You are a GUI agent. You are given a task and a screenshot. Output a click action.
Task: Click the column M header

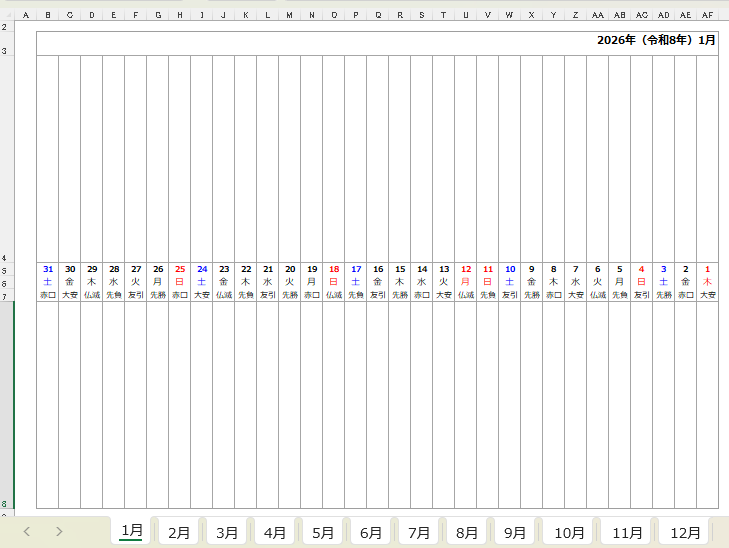click(x=289, y=15)
